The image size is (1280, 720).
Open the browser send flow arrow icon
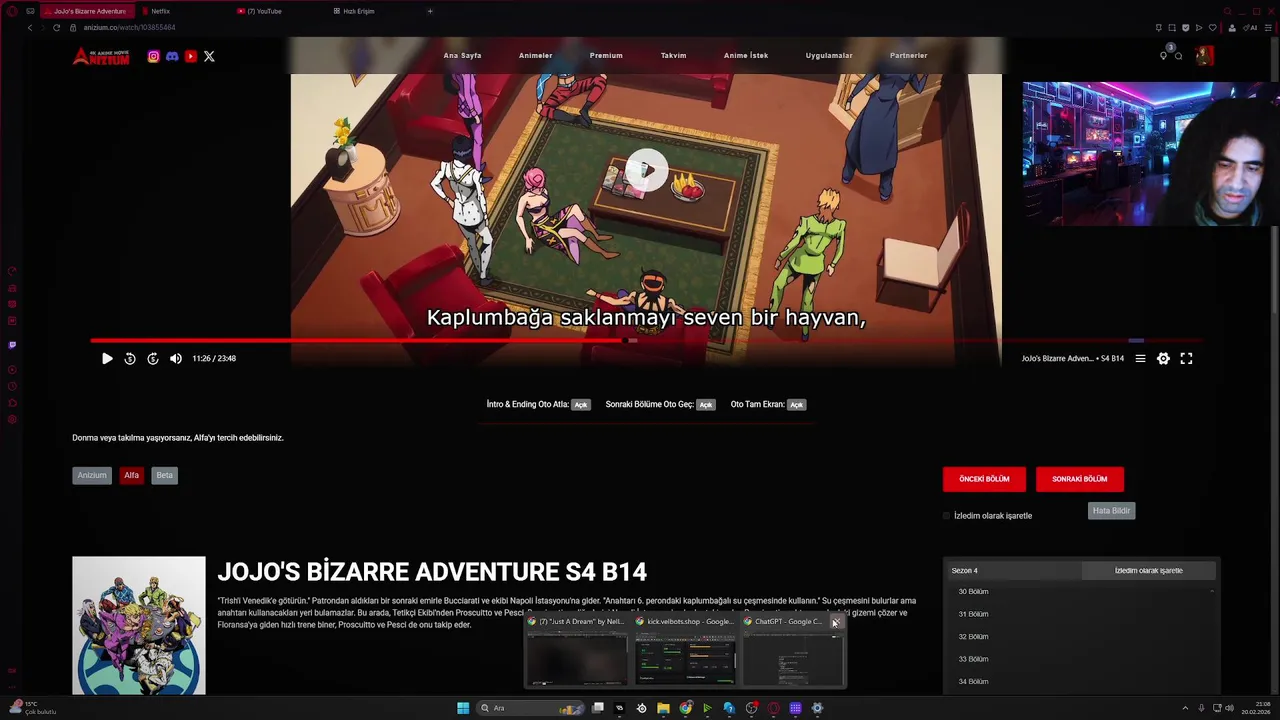[1199, 27]
